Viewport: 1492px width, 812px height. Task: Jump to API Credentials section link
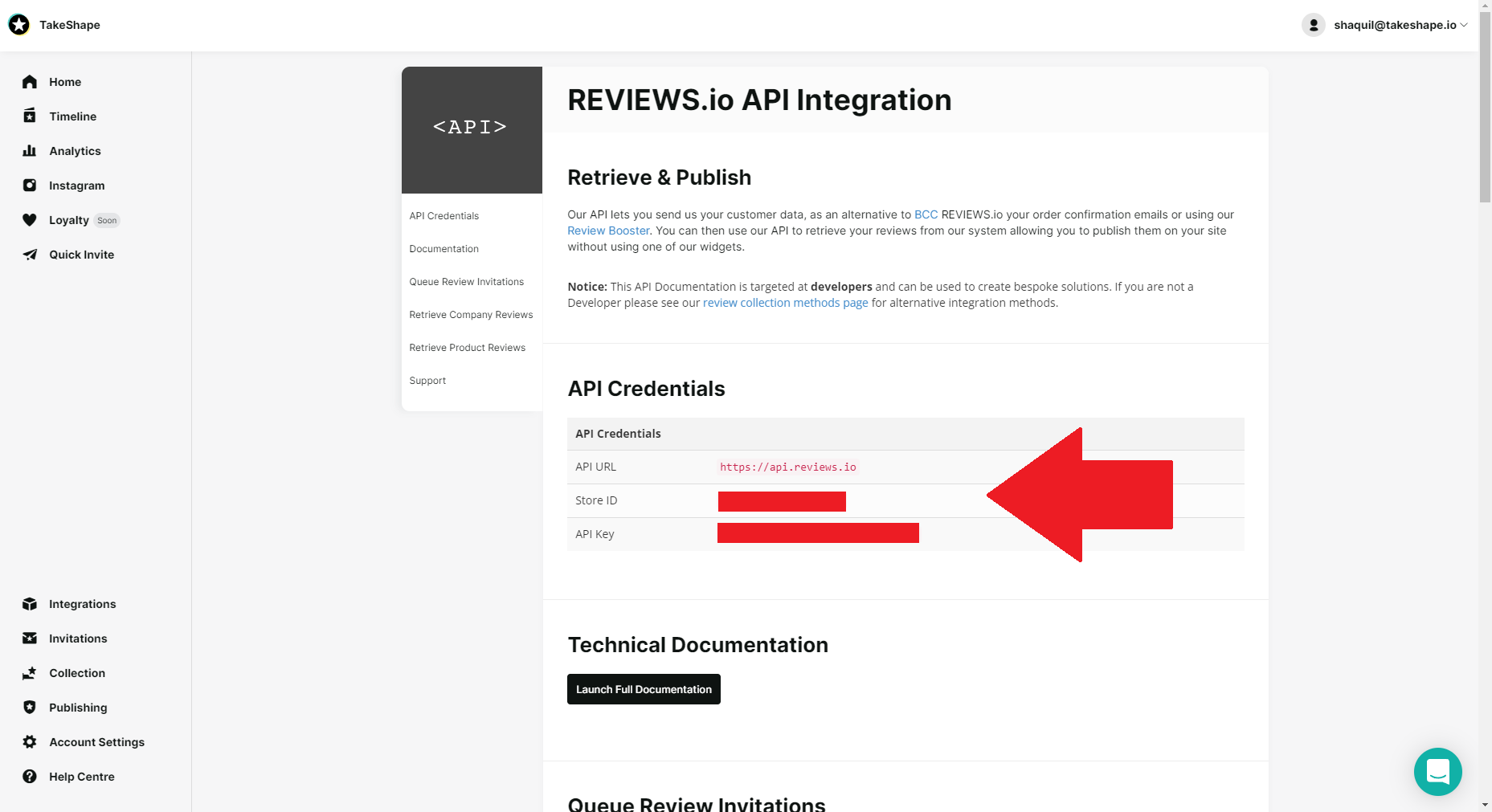click(444, 216)
